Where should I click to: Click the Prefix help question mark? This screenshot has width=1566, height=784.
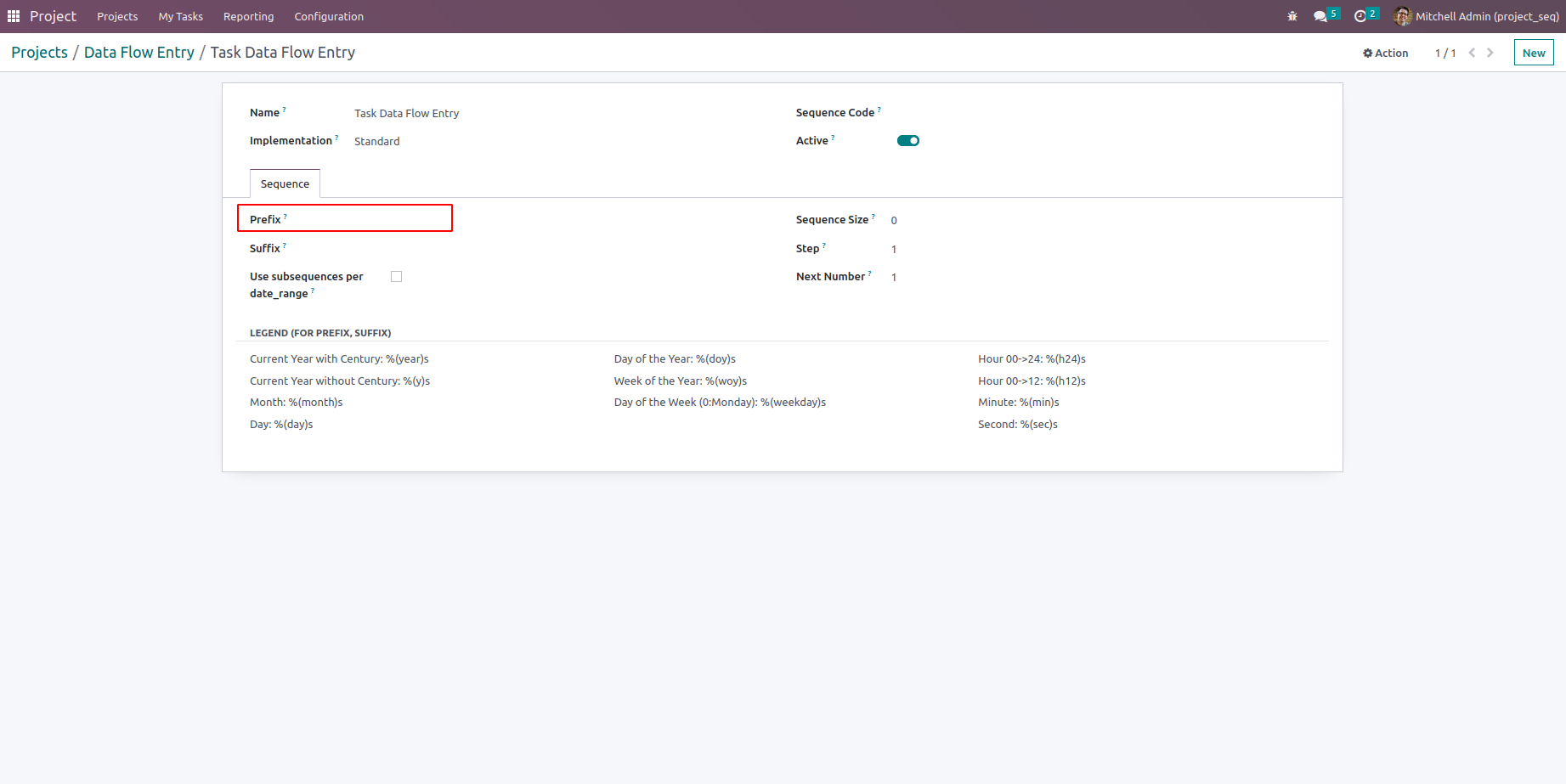(285, 217)
